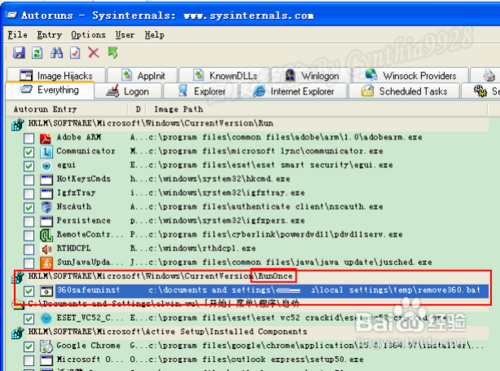
Task: Switch to the Logon tab
Action: [128, 91]
